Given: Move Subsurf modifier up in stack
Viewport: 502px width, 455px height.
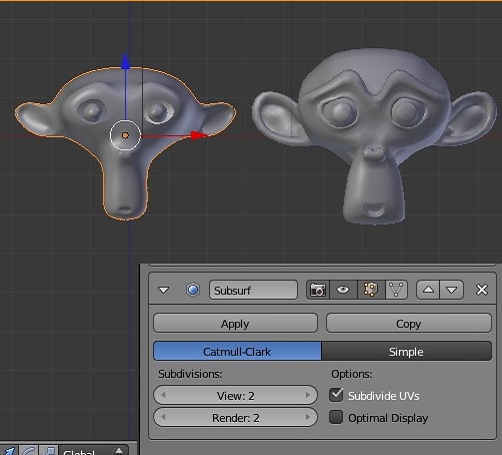Looking at the screenshot, I should pos(428,290).
